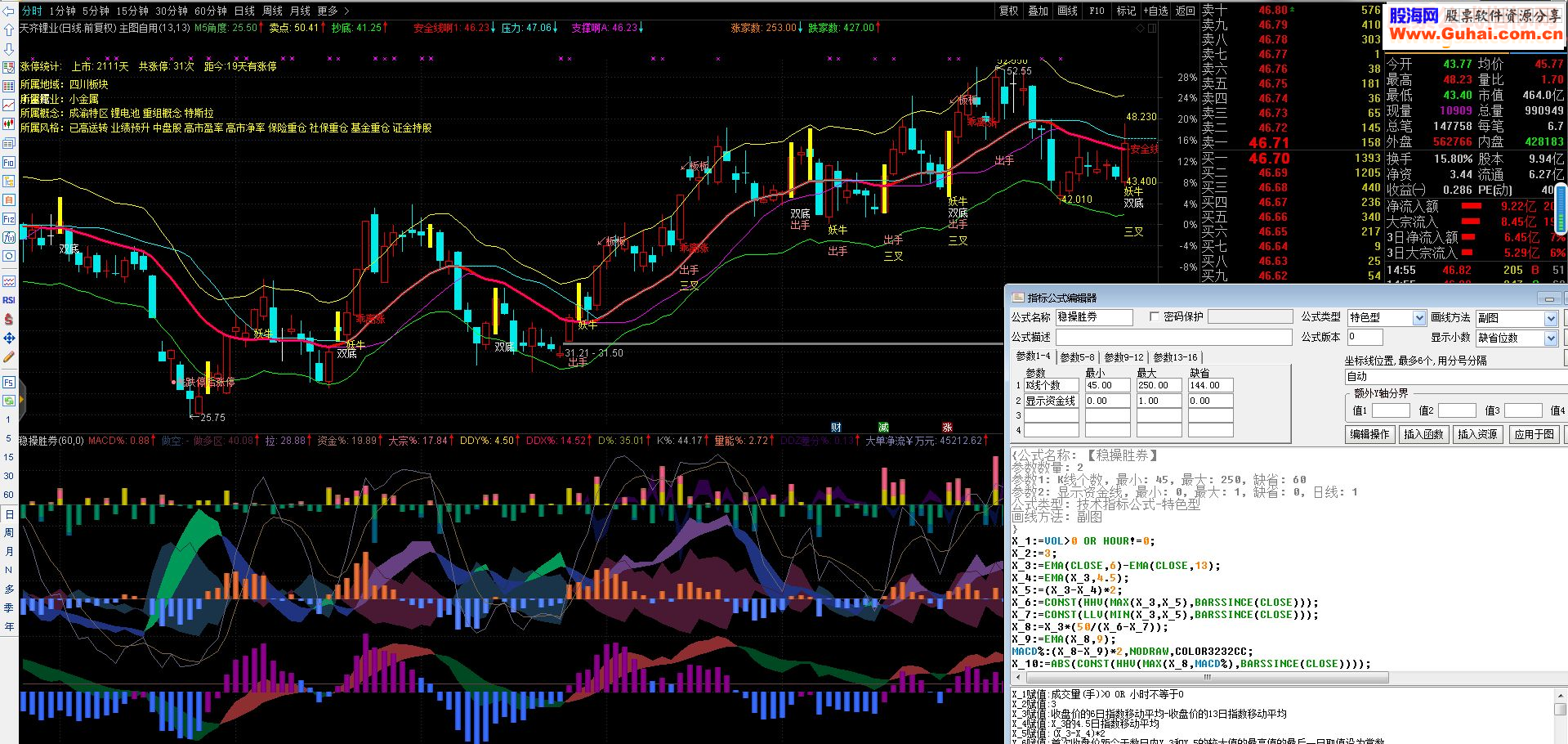Click the wave indicator icon above RSI

9,281
